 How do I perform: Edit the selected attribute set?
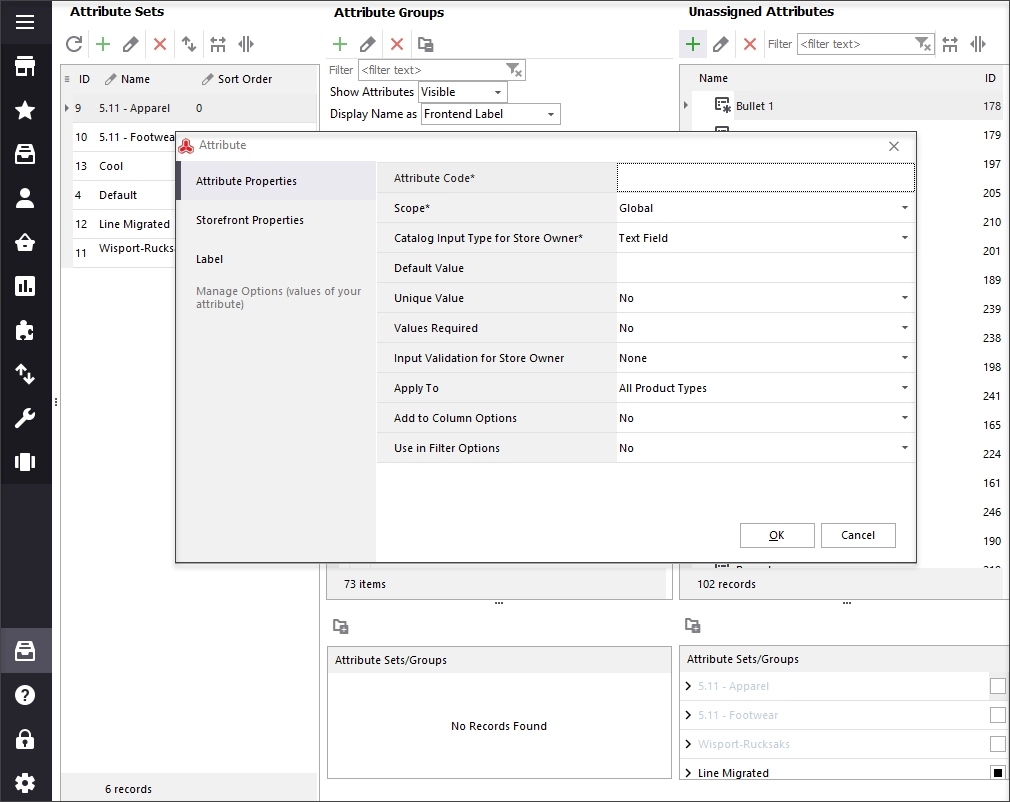(131, 44)
